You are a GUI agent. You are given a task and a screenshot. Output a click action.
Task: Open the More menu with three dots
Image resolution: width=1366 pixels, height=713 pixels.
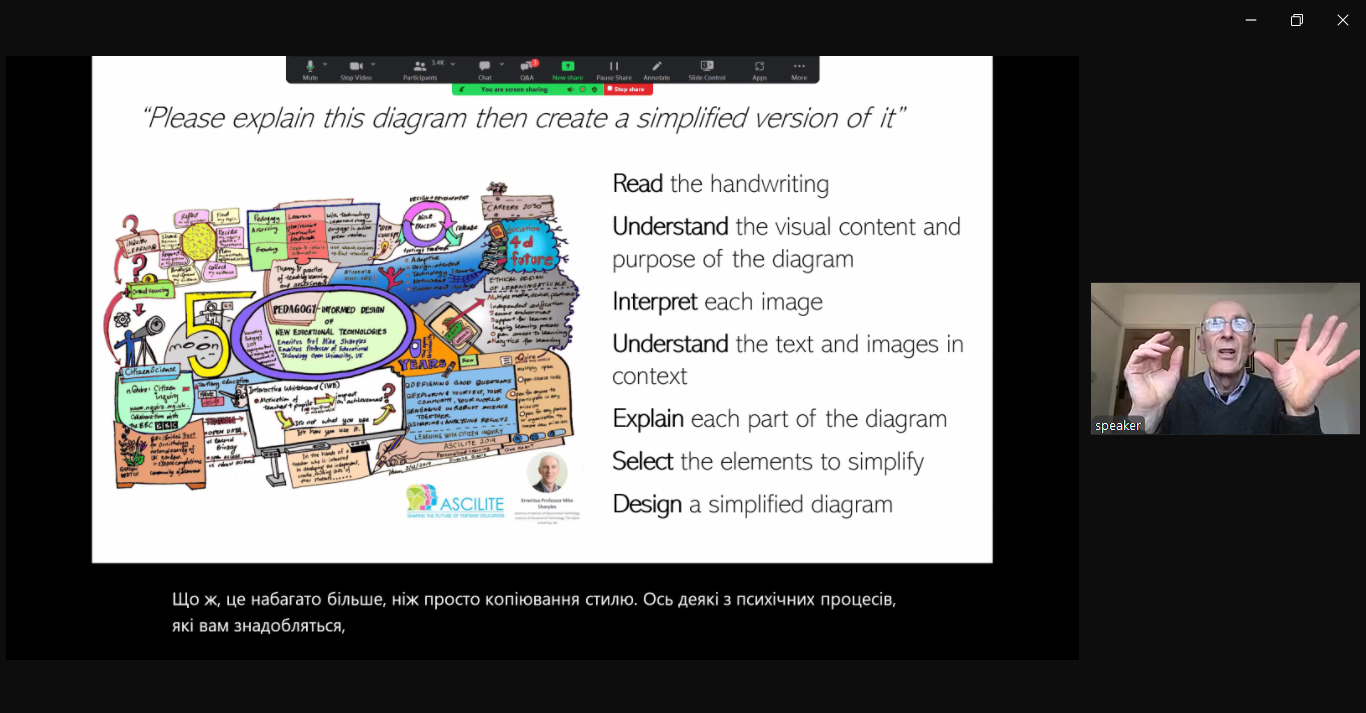(799, 67)
